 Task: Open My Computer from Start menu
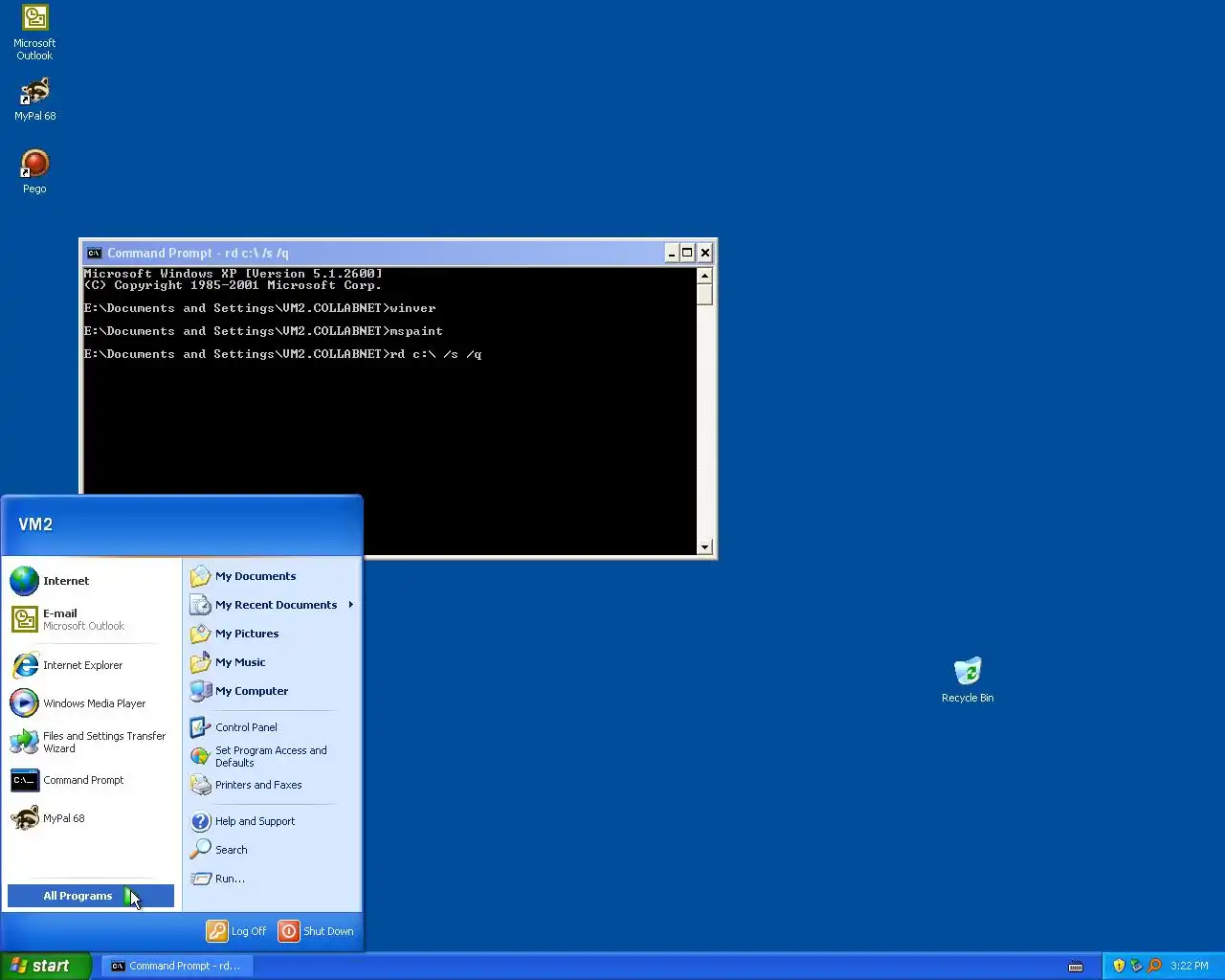point(272,691)
